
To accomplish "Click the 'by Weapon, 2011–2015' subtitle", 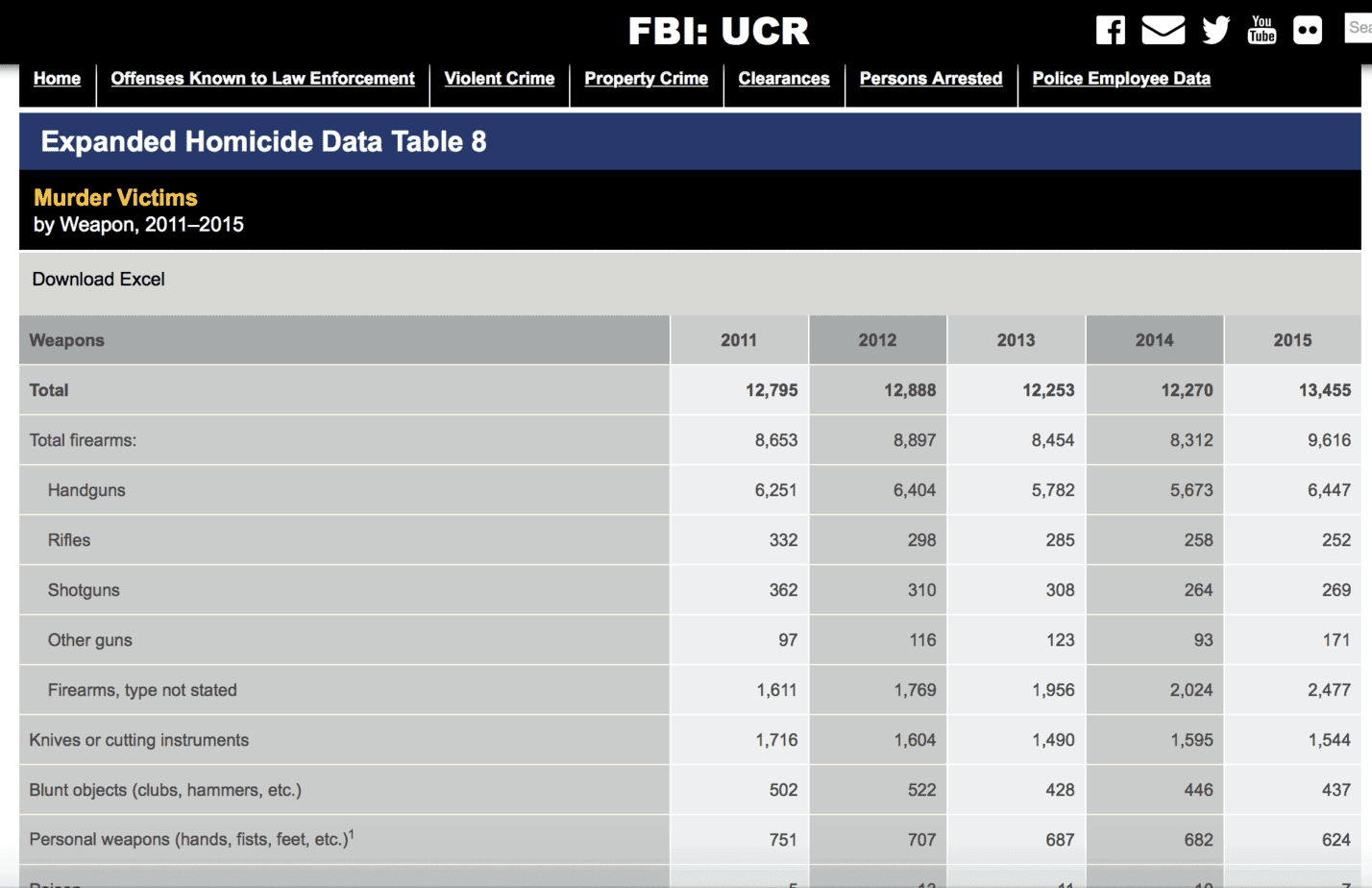I will tap(138, 225).
